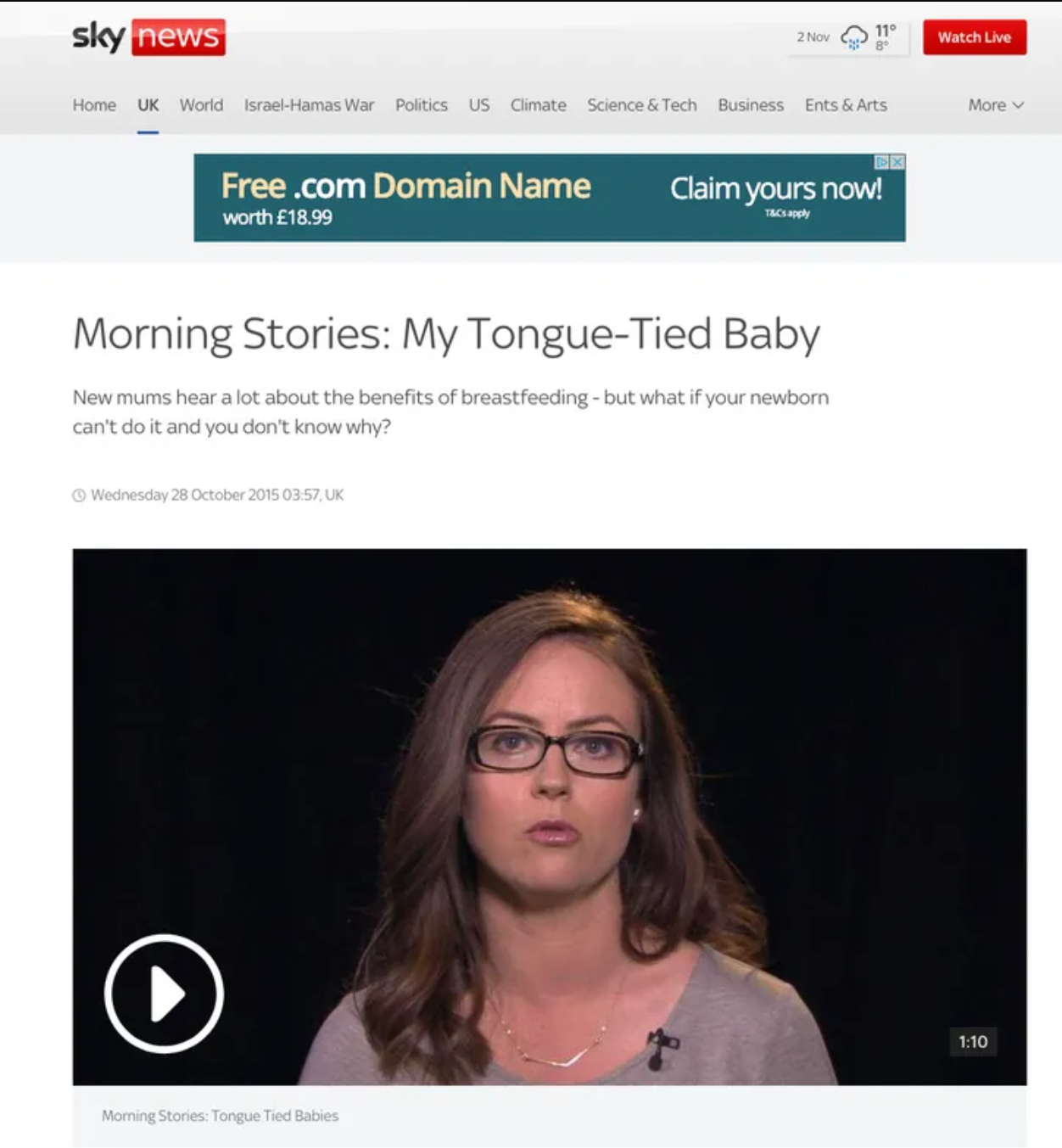Go to Business news

(x=751, y=105)
